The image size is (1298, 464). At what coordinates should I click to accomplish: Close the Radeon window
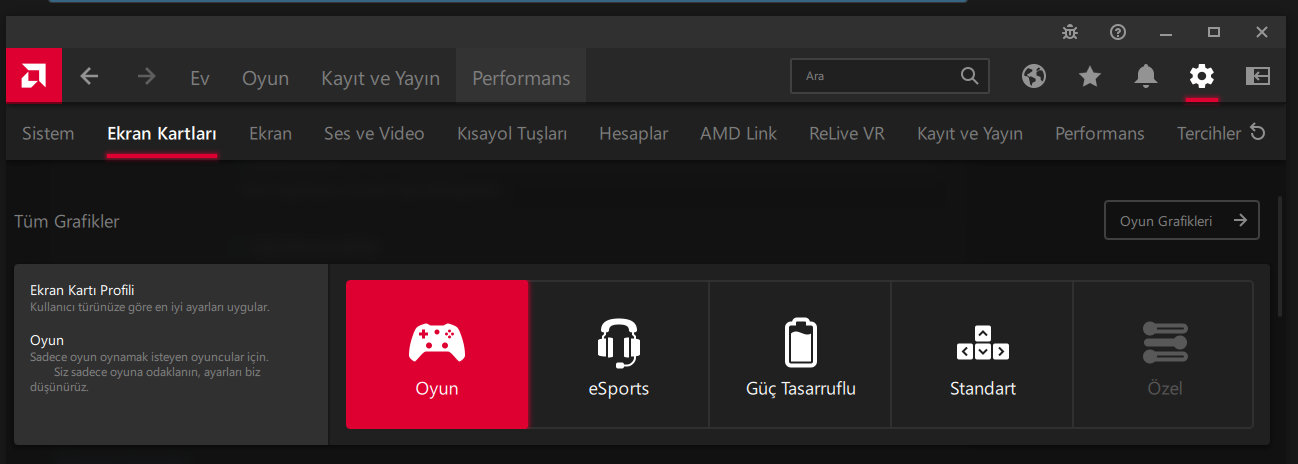1262,32
